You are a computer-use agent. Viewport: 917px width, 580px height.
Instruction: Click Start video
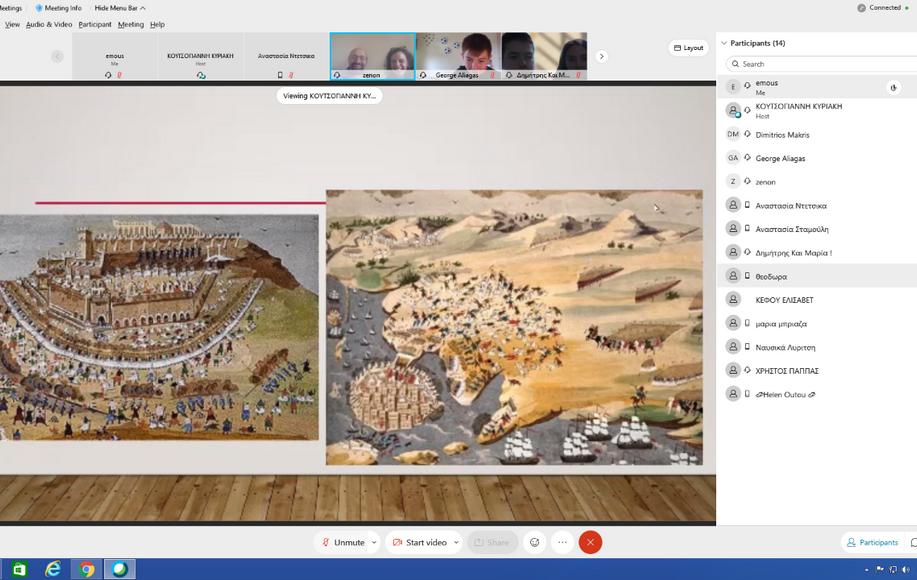coord(420,543)
